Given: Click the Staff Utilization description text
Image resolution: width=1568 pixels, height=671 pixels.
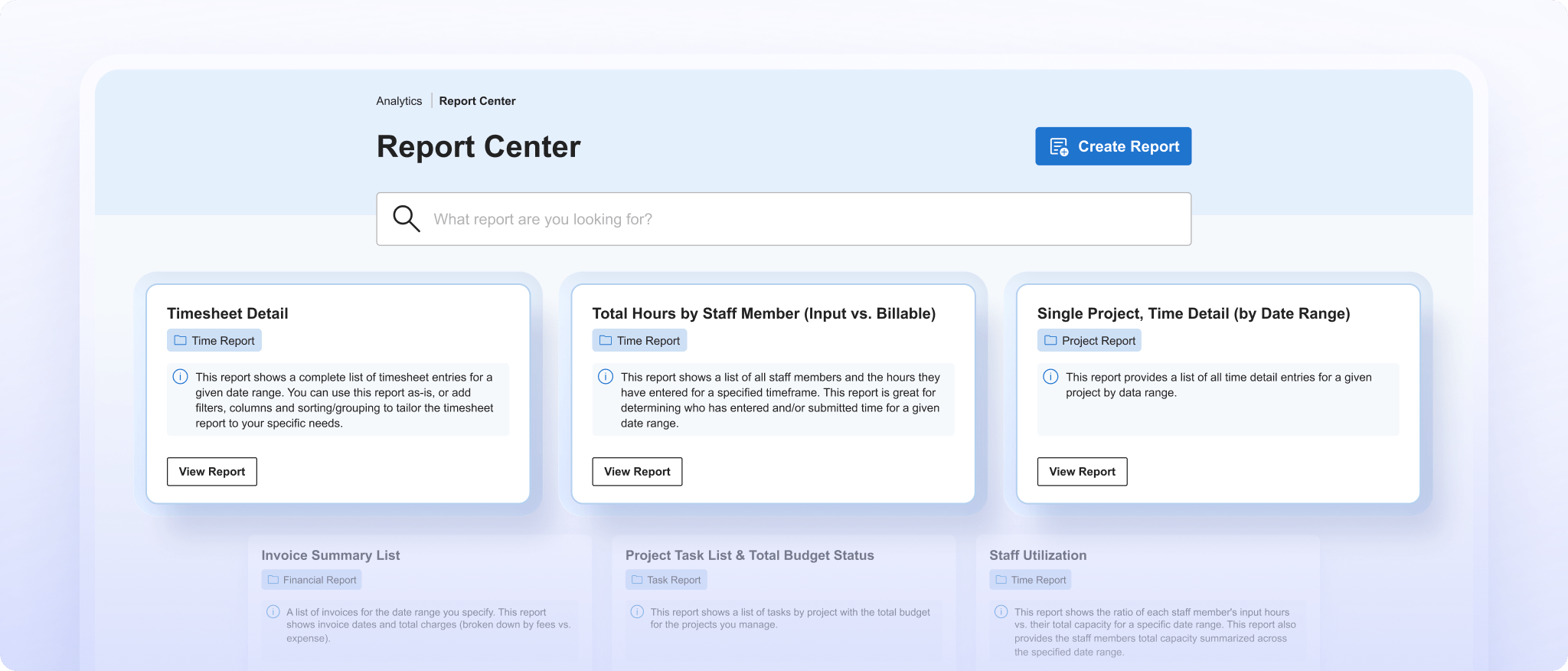Looking at the screenshot, I should (x=1155, y=632).
